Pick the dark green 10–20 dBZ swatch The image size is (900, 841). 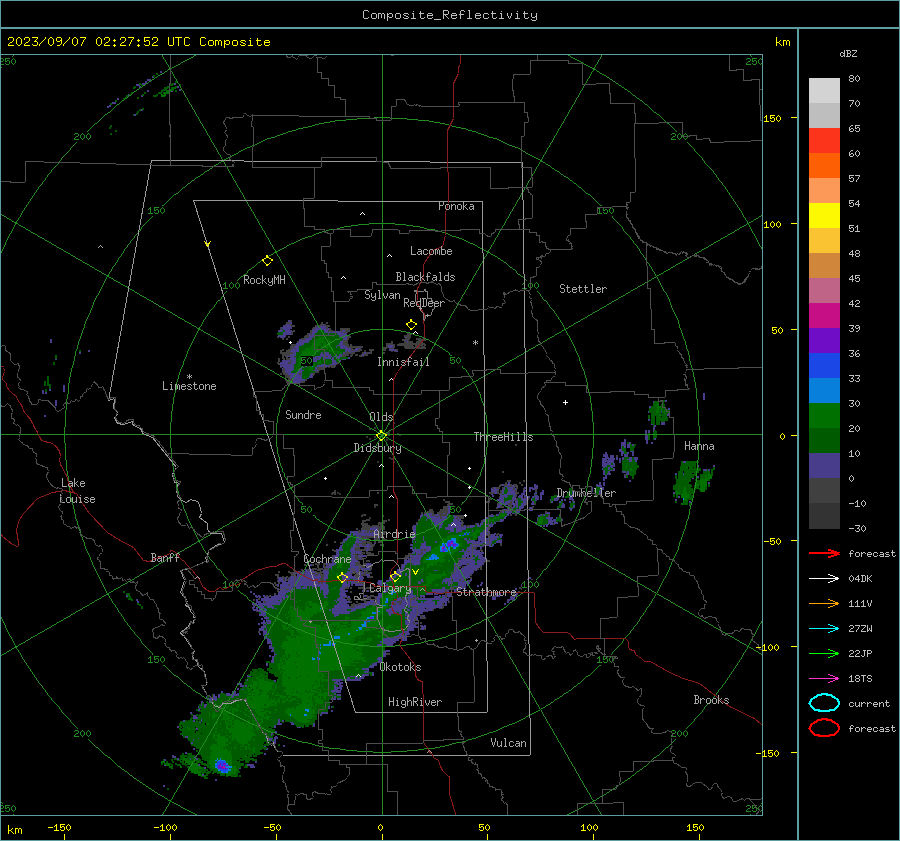click(824, 440)
